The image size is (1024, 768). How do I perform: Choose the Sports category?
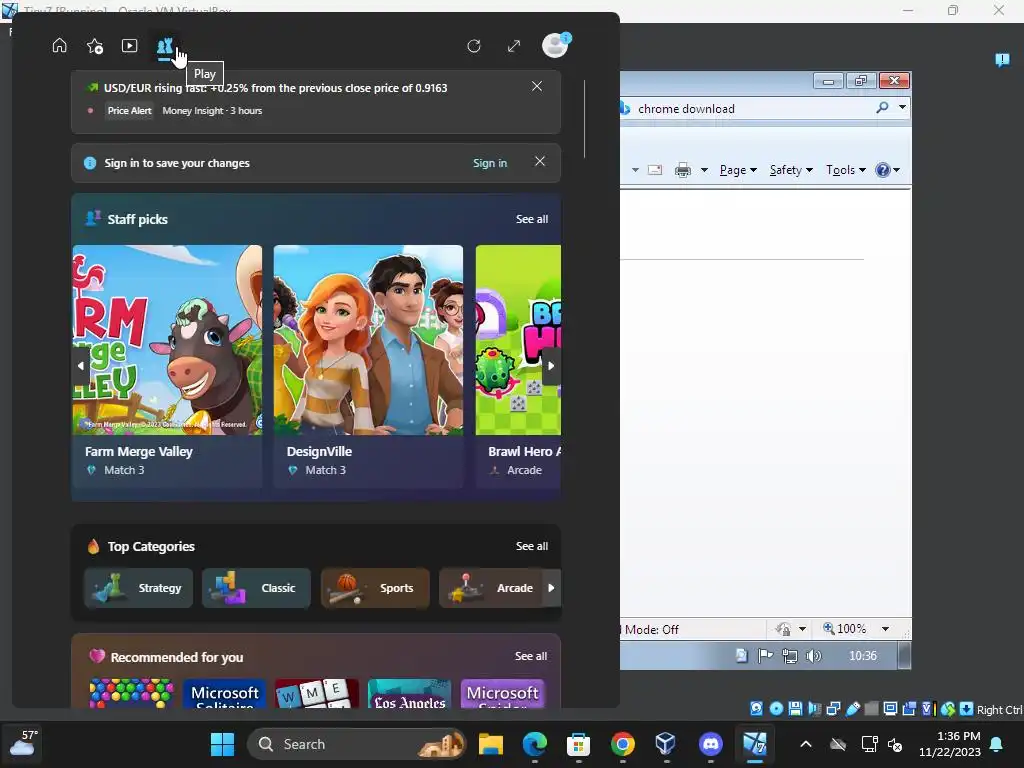(x=375, y=588)
